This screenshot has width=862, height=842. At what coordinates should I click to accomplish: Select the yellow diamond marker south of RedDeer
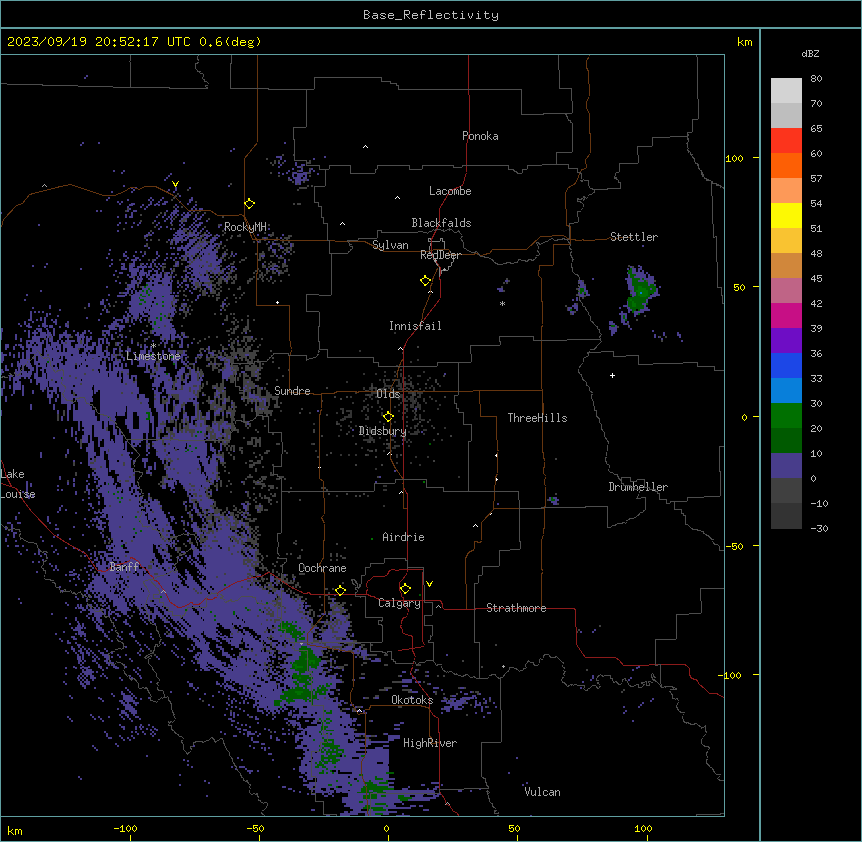[x=426, y=281]
